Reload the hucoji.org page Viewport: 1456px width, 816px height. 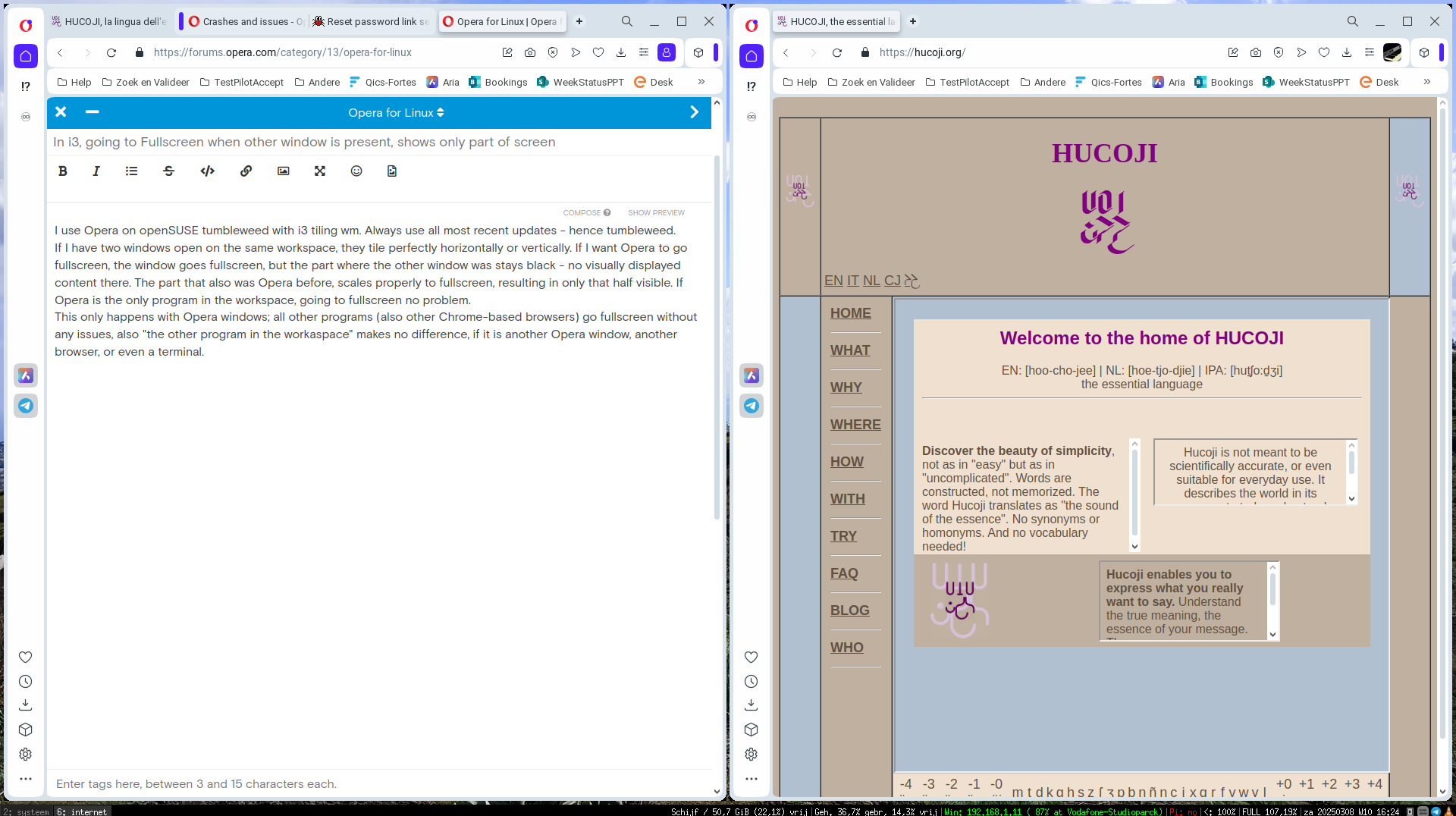tap(837, 53)
